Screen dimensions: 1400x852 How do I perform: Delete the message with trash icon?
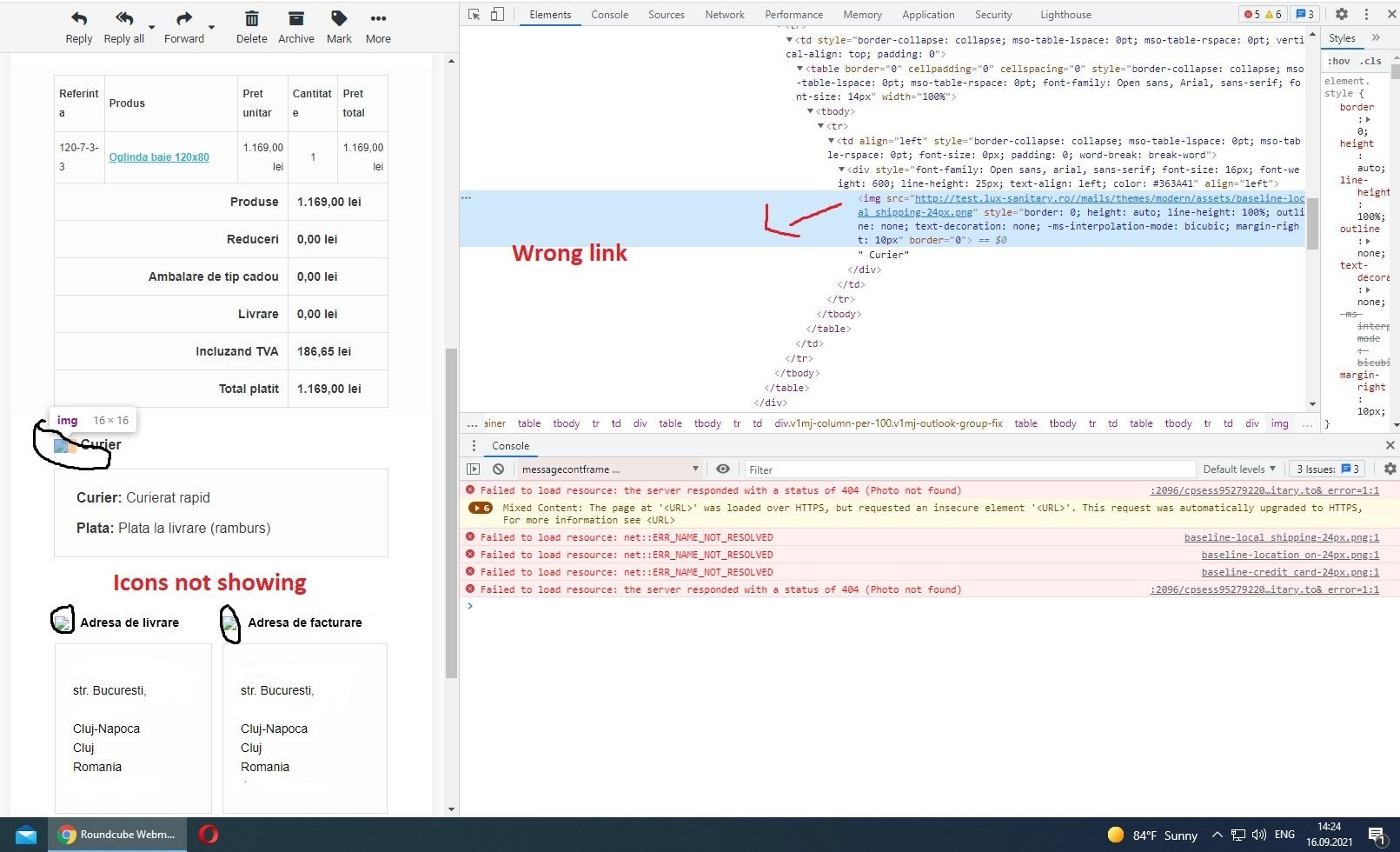[251, 19]
